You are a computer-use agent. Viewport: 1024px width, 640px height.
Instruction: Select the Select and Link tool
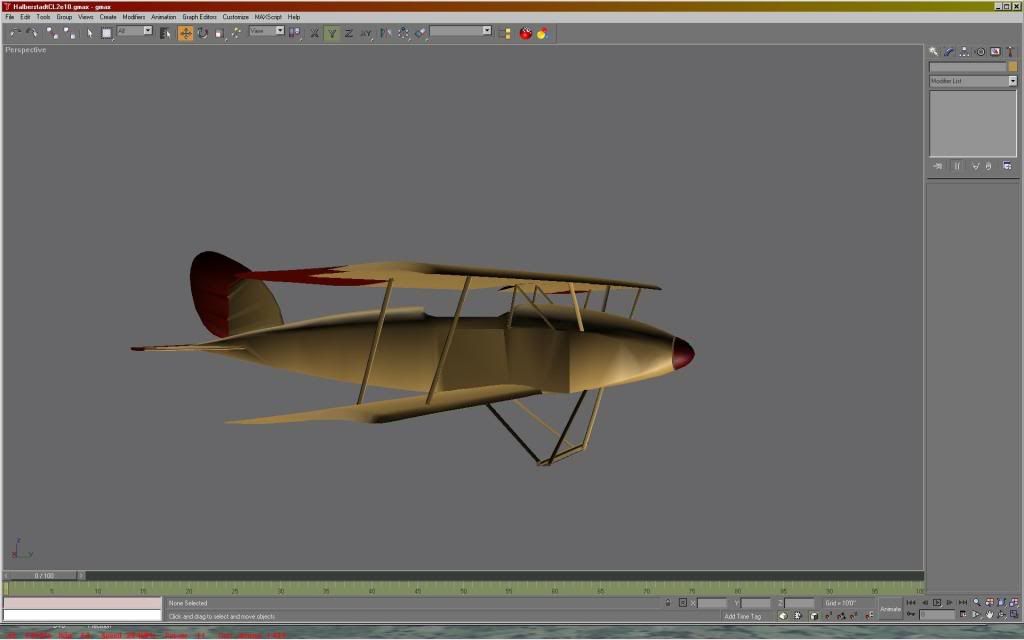click(52, 33)
